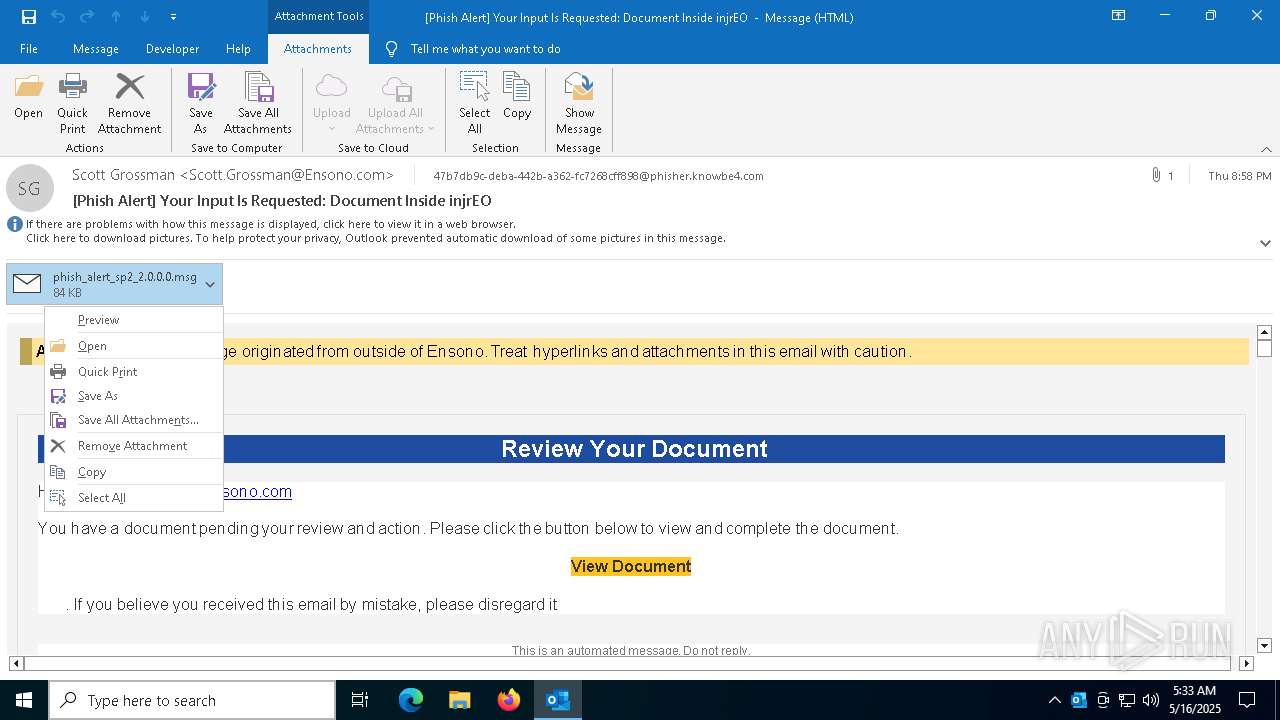Screen dimensions: 1280x720
Task: Expand the phish_alert_sp2 attachment dropdown arrow
Action: [x=210, y=285]
